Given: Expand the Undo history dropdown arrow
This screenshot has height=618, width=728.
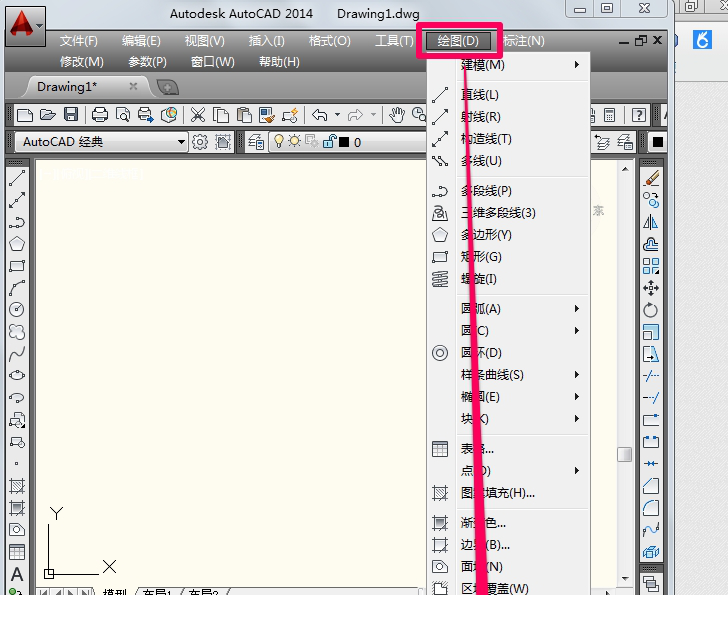Looking at the screenshot, I should pyautogui.click(x=338, y=115).
